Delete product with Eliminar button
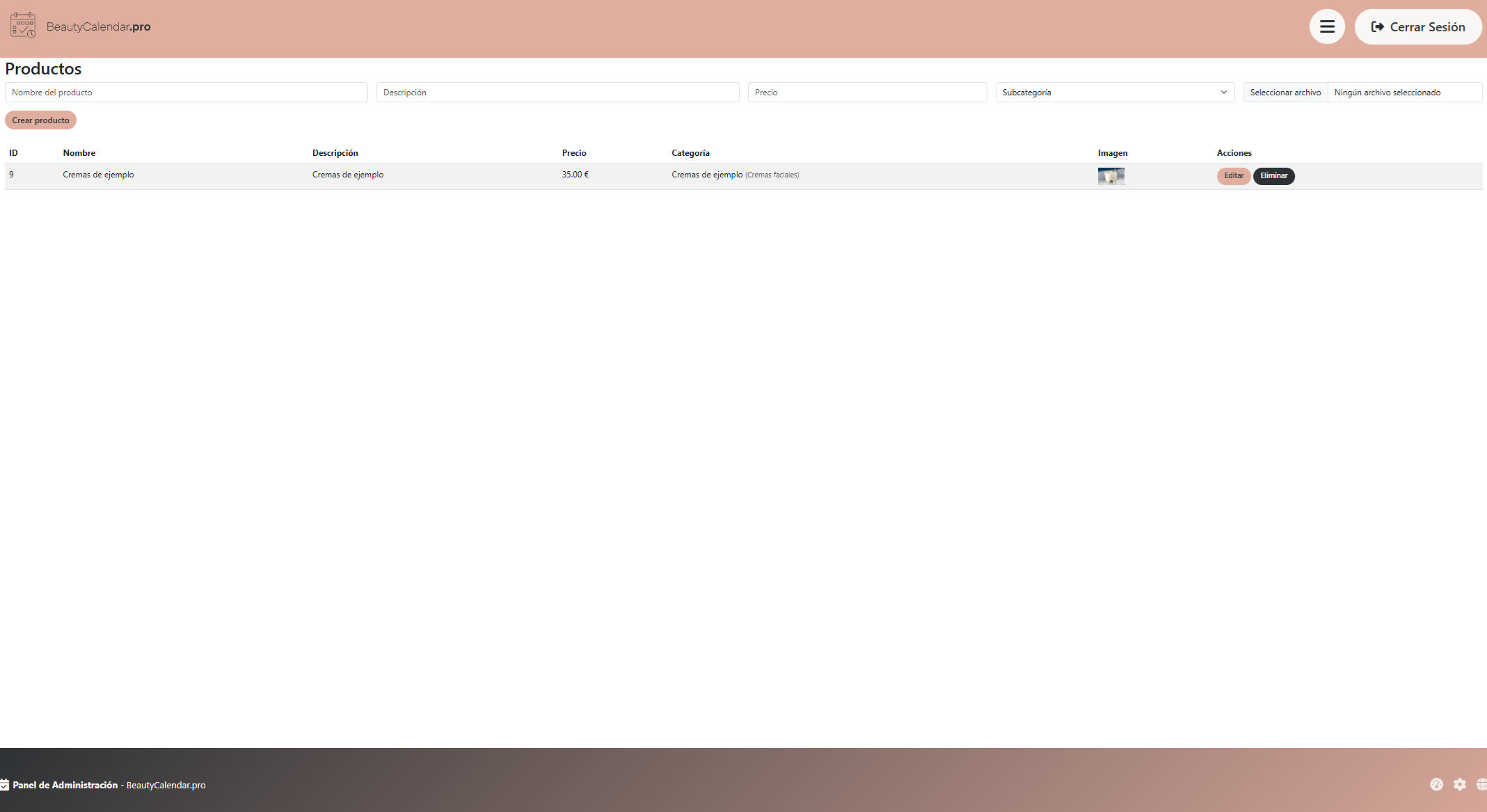This screenshot has width=1487, height=812. pyautogui.click(x=1273, y=176)
